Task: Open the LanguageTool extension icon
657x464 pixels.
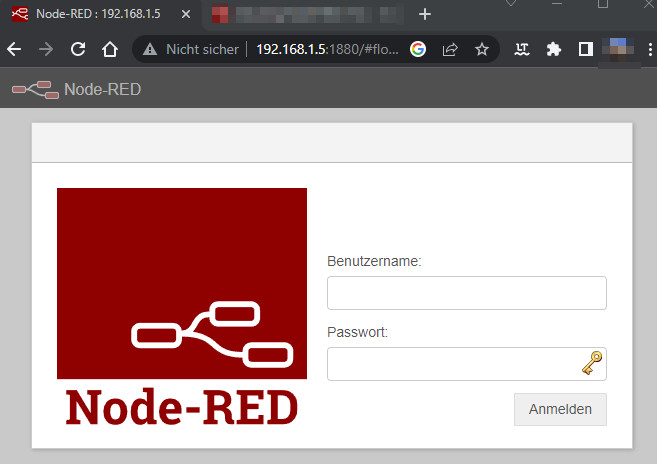Action: [x=522, y=49]
